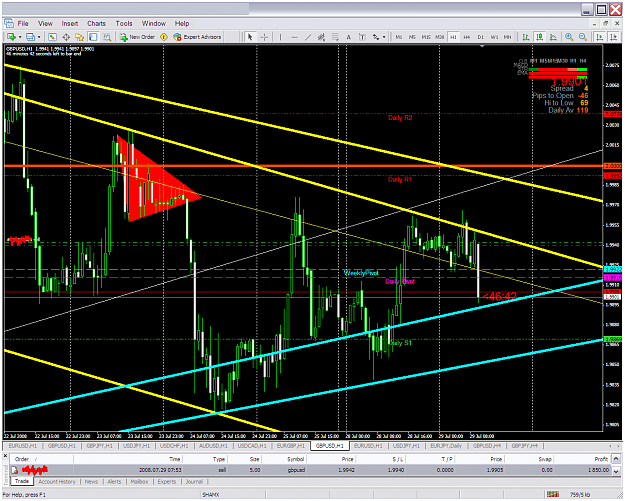Switch to M15 timeframe
This screenshot has height=501, width=625.
pyautogui.click(x=426, y=37)
